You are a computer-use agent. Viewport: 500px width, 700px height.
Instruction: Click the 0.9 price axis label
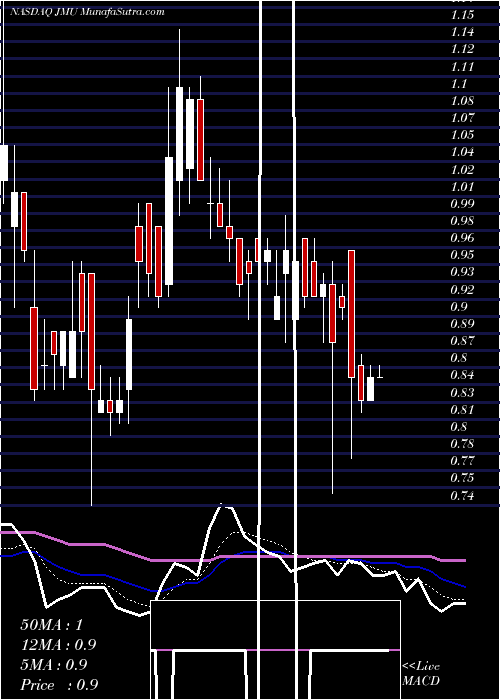459,307
